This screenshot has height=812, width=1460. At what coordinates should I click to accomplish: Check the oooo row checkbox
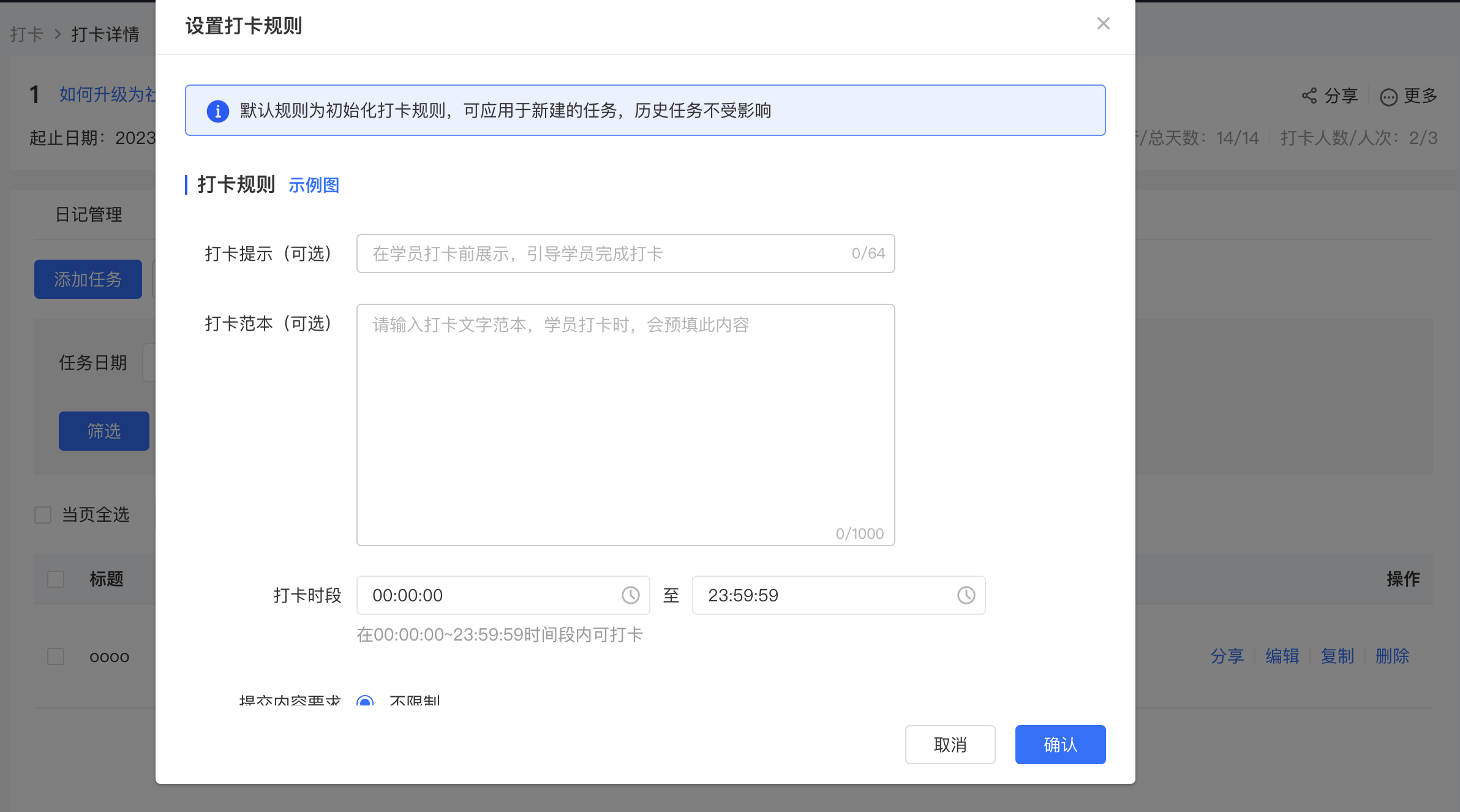tap(56, 656)
